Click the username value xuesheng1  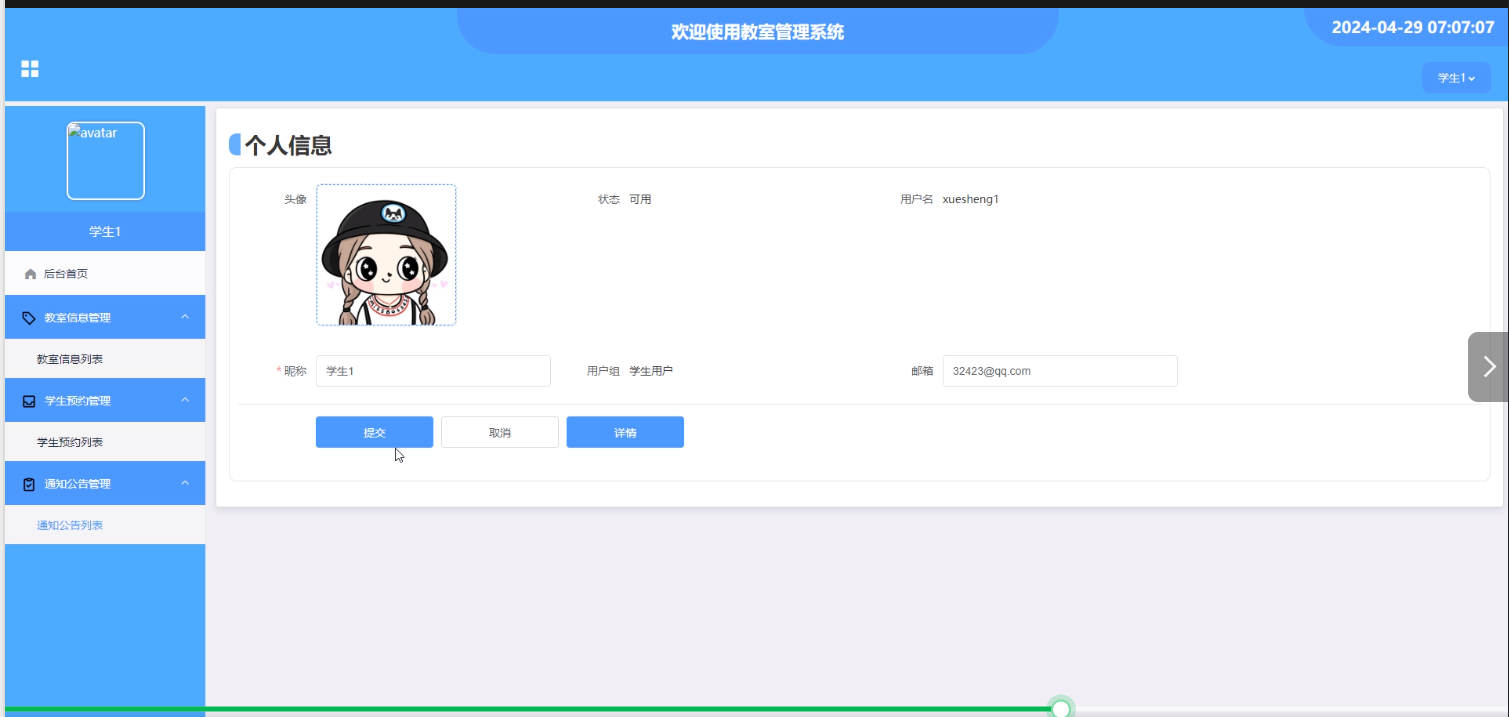click(970, 199)
